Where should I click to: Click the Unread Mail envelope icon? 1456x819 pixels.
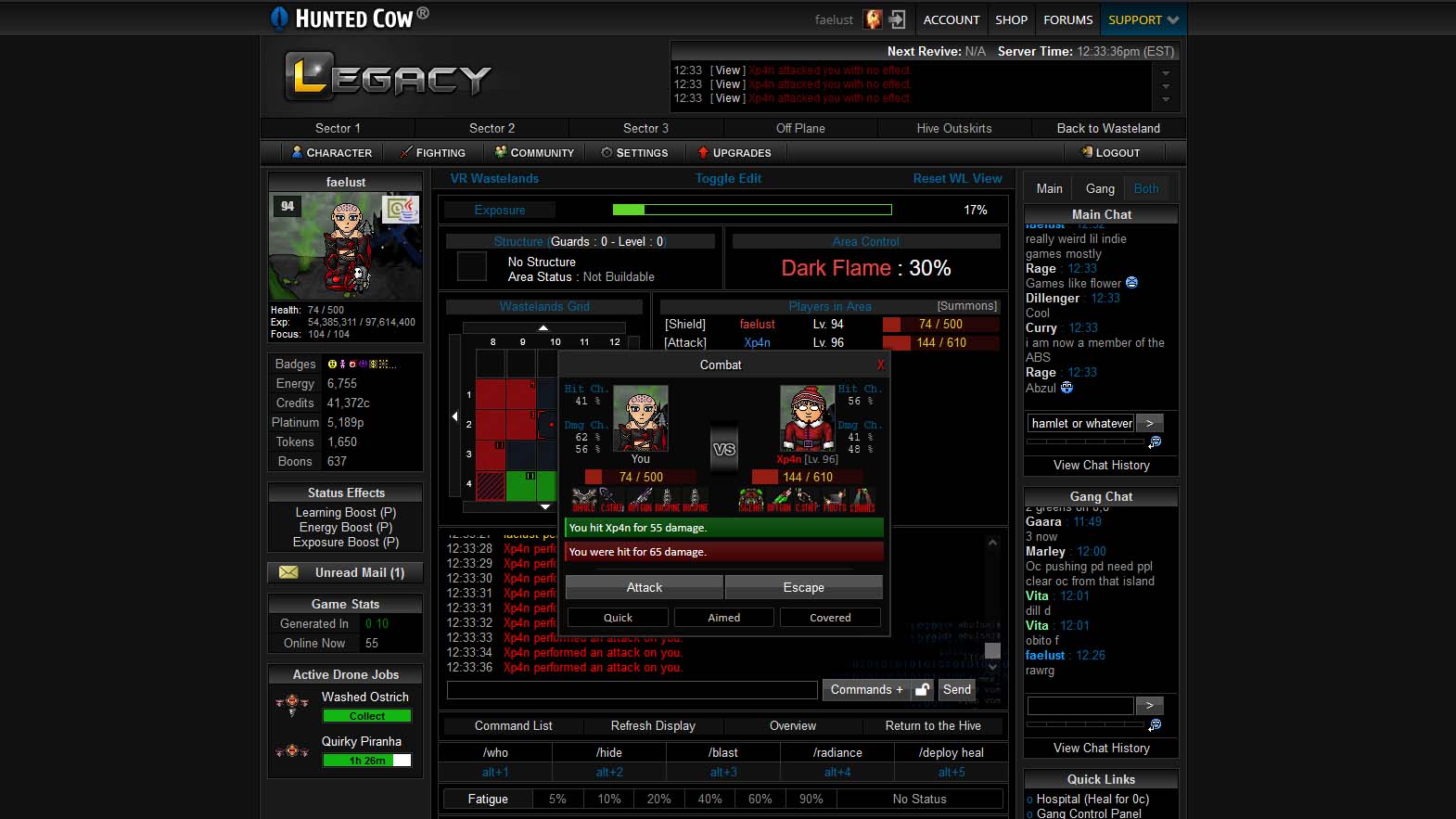click(288, 572)
